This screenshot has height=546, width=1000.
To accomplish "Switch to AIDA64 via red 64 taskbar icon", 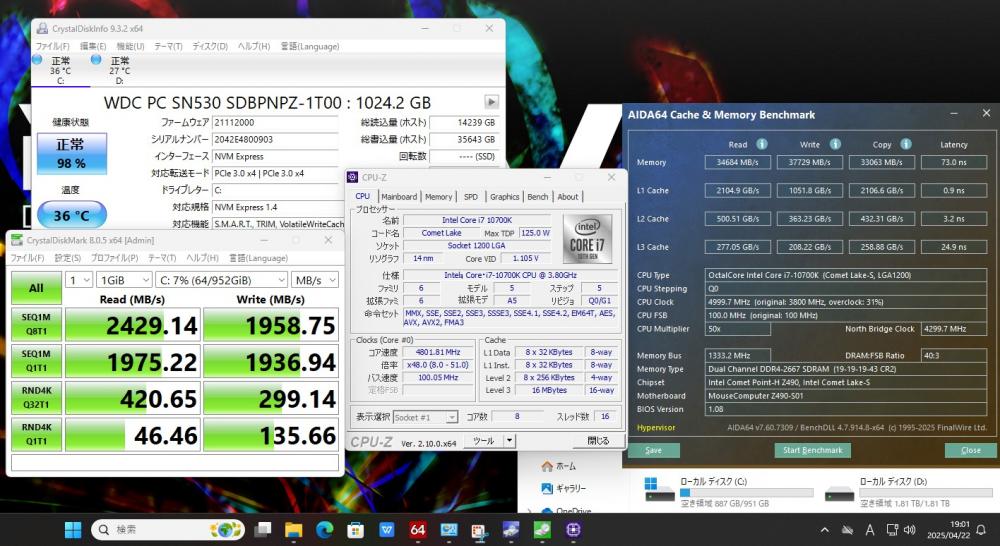I will tap(418, 529).
